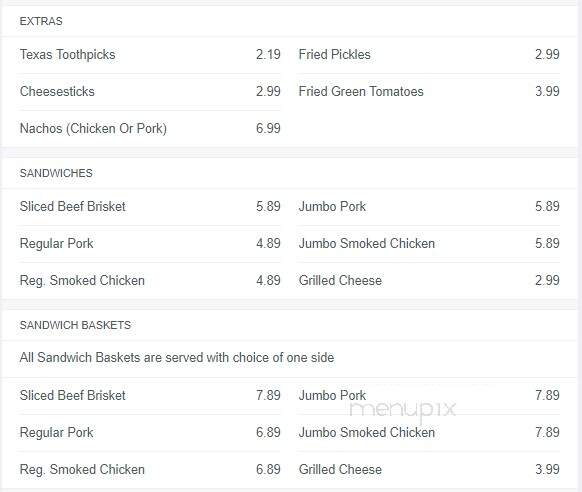This screenshot has height=492, width=582.
Task: Open the EXTRAS section header
Action: 41,21
